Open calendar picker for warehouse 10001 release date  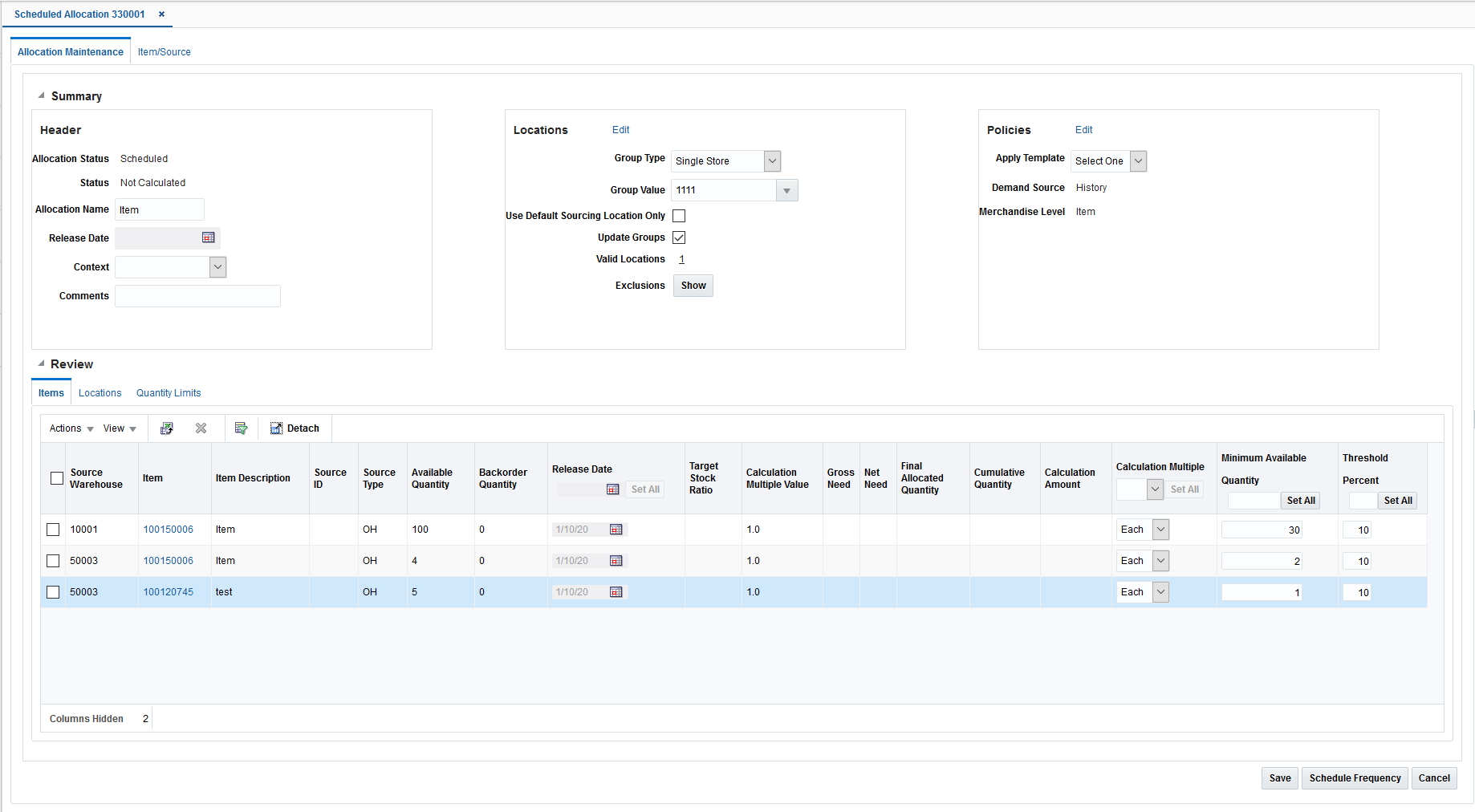coord(616,530)
